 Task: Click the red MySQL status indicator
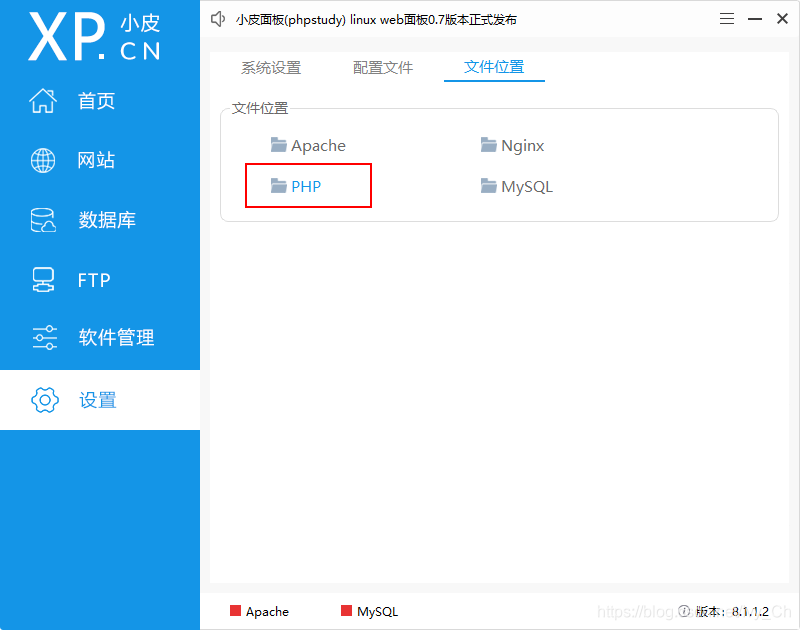(346, 611)
